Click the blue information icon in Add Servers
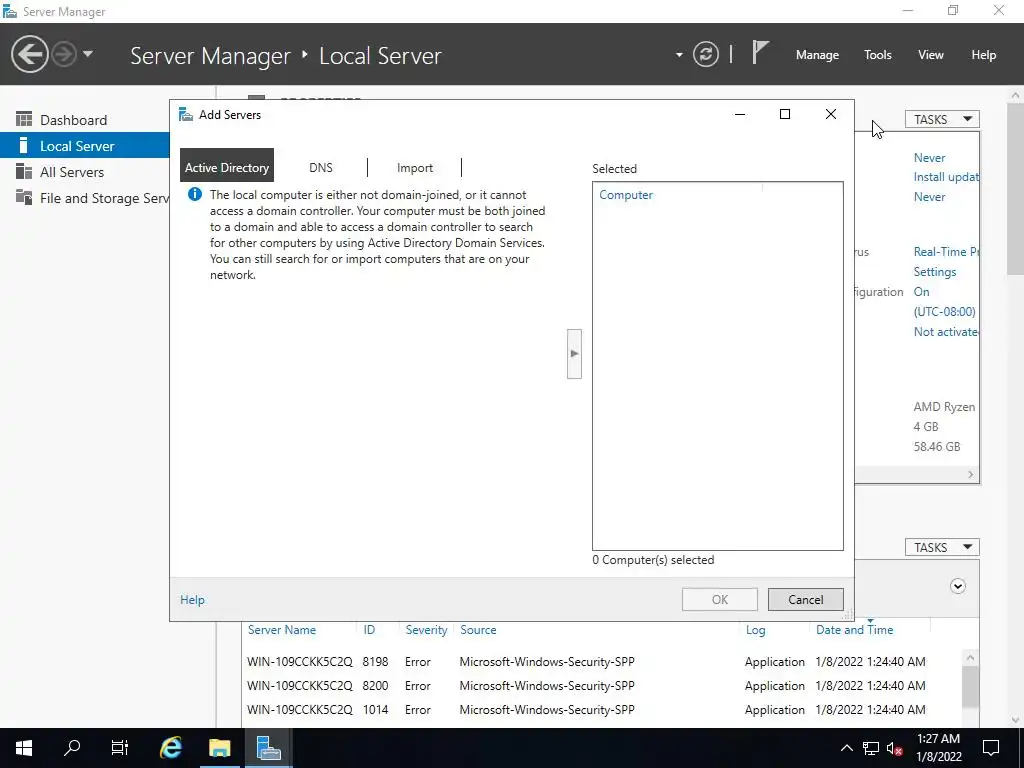1024x768 pixels. pyautogui.click(x=195, y=194)
